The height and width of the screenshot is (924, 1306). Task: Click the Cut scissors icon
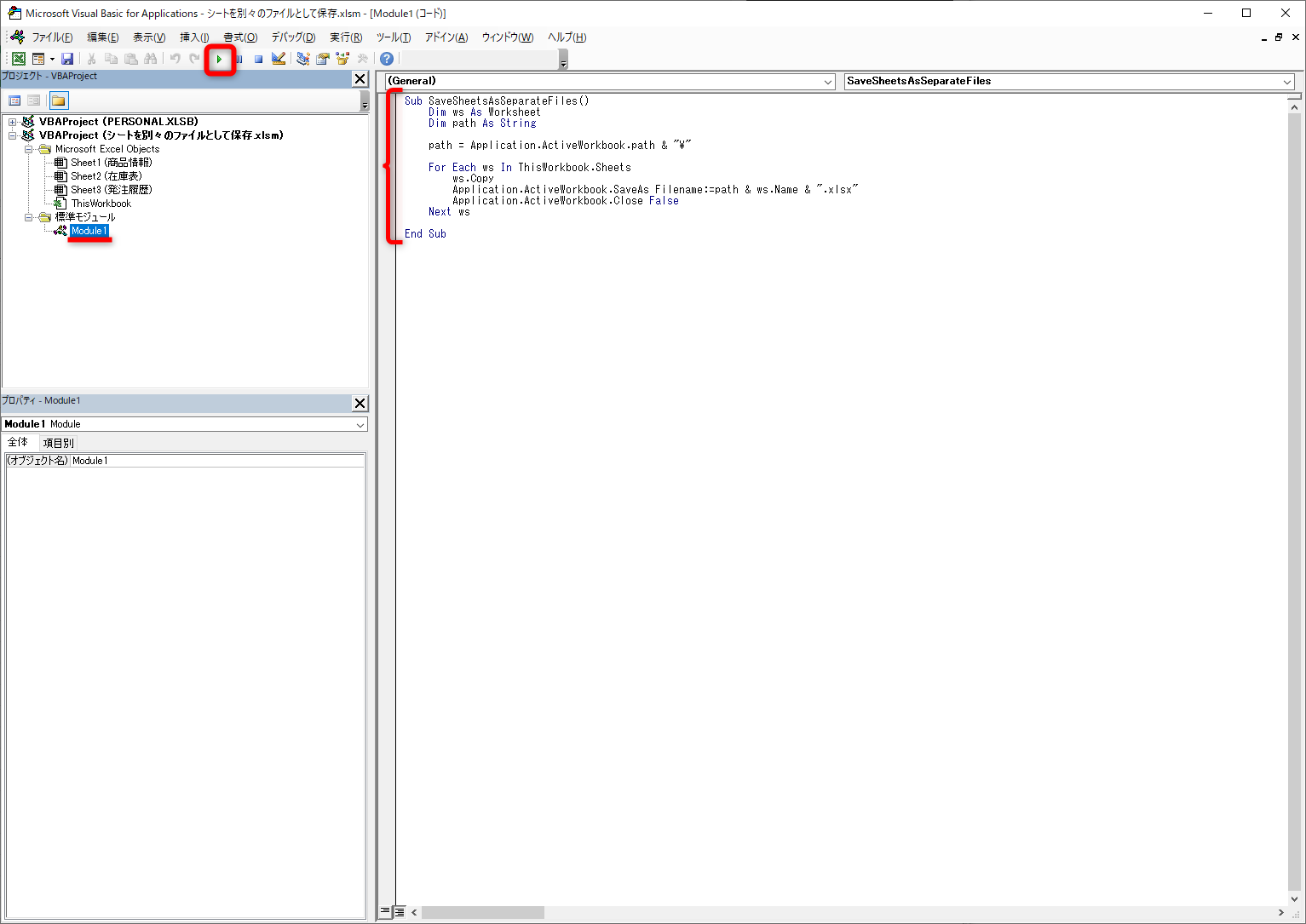point(91,59)
